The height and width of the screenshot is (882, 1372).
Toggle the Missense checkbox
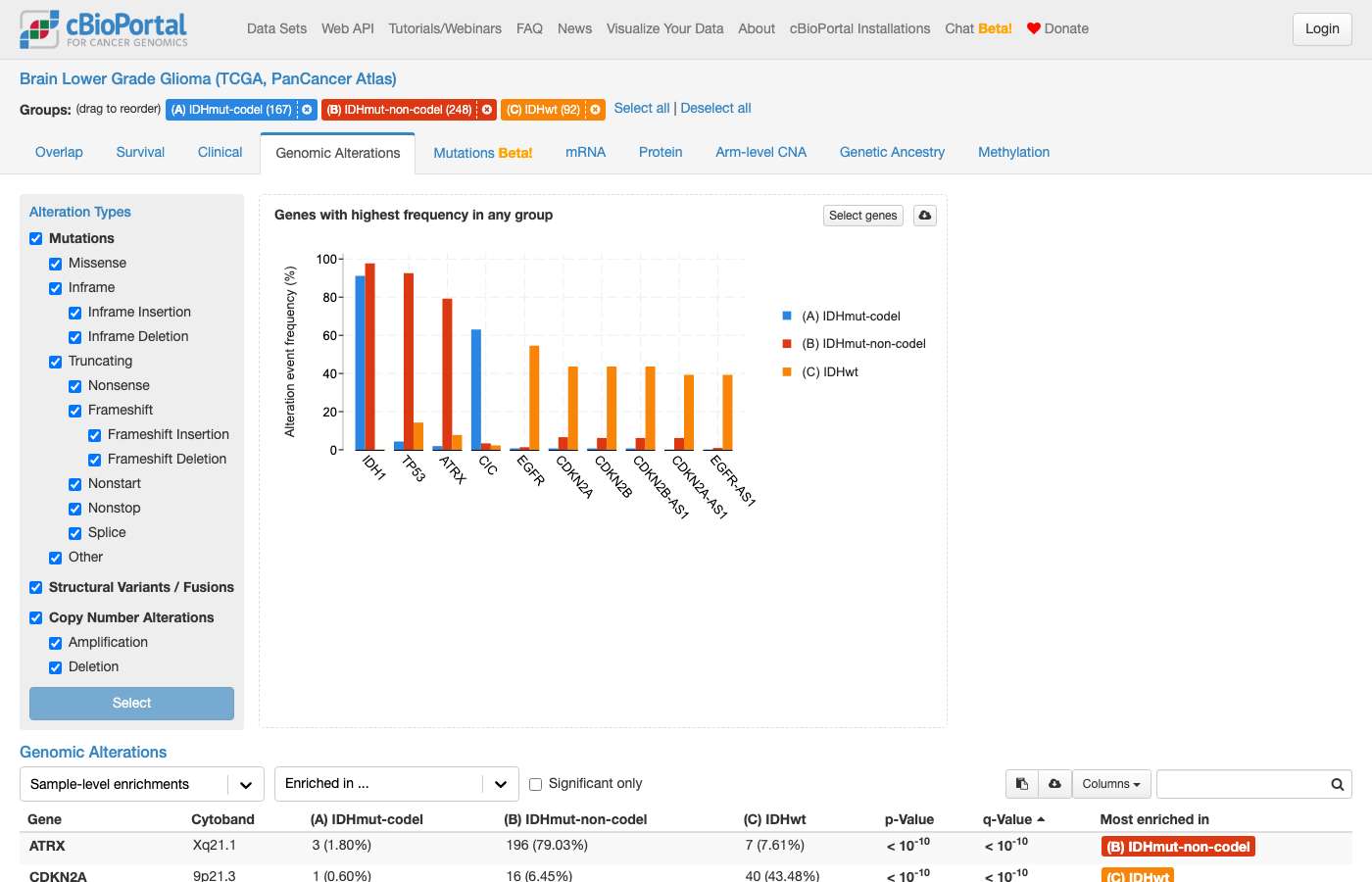56,264
